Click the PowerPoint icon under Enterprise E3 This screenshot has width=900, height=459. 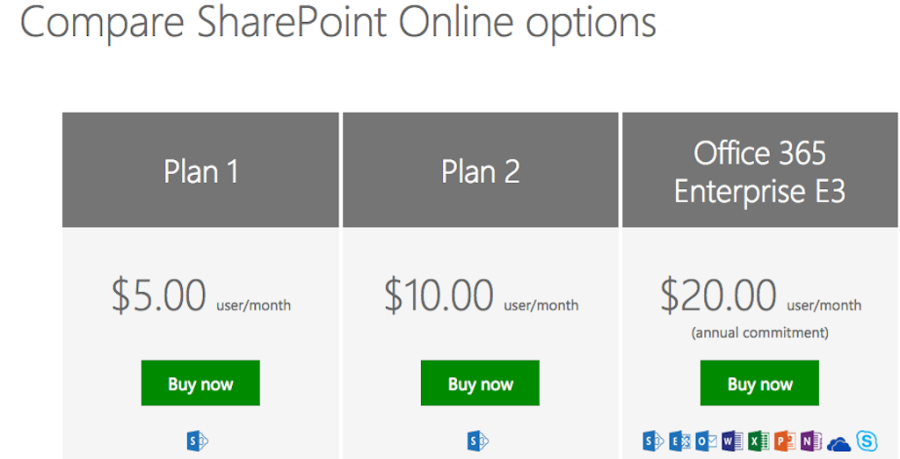pyautogui.click(x=784, y=441)
